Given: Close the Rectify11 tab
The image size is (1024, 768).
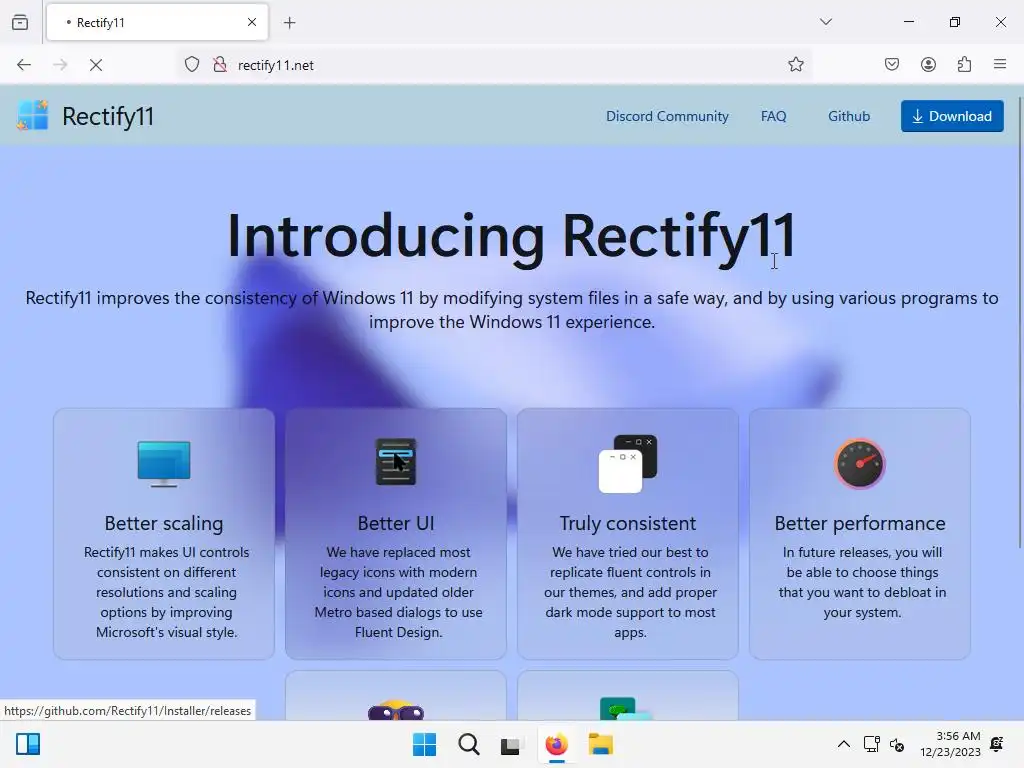Looking at the screenshot, I should point(252,22).
